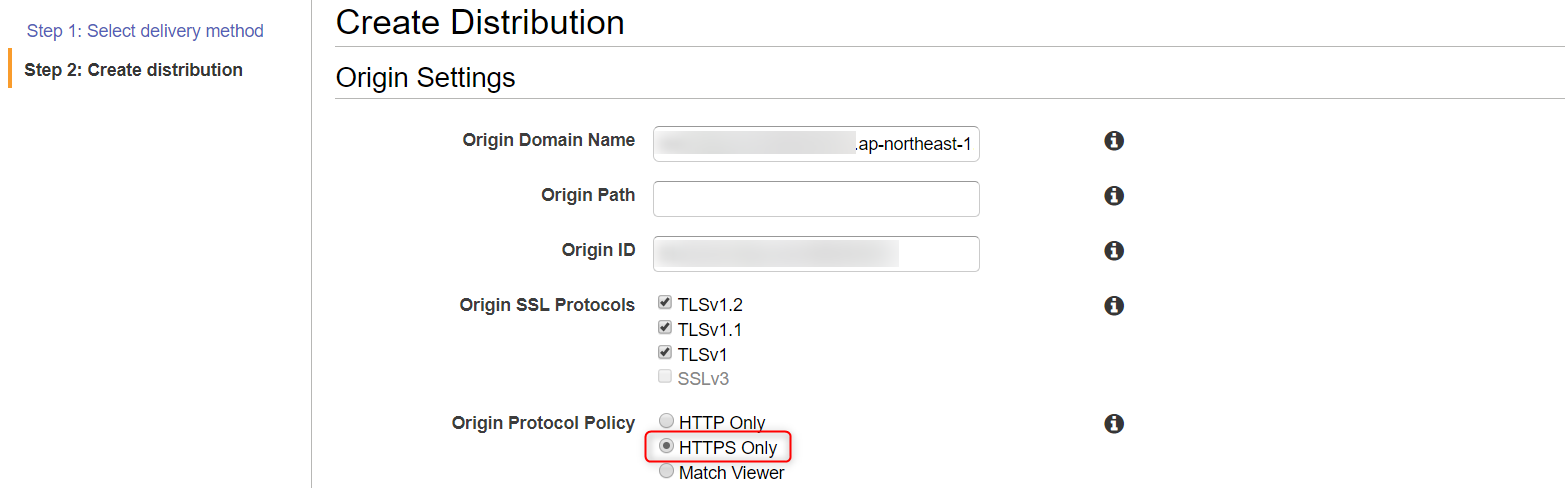Click info icon next to Origin ID
The width and height of the screenshot is (1565, 488).
pos(1114,251)
